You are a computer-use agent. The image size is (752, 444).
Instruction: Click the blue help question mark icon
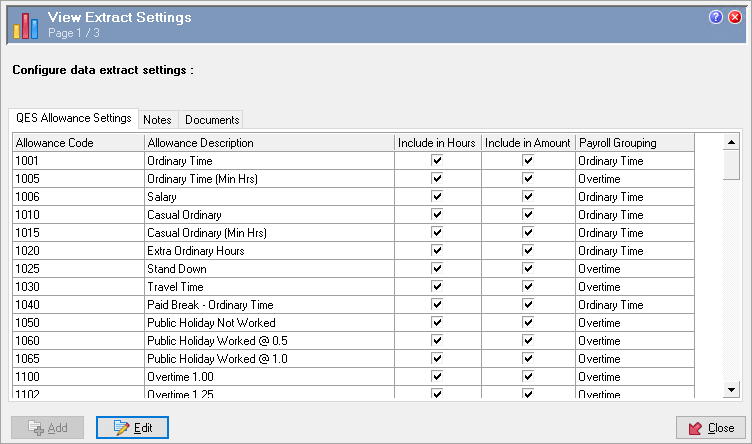[x=716, y=17]
